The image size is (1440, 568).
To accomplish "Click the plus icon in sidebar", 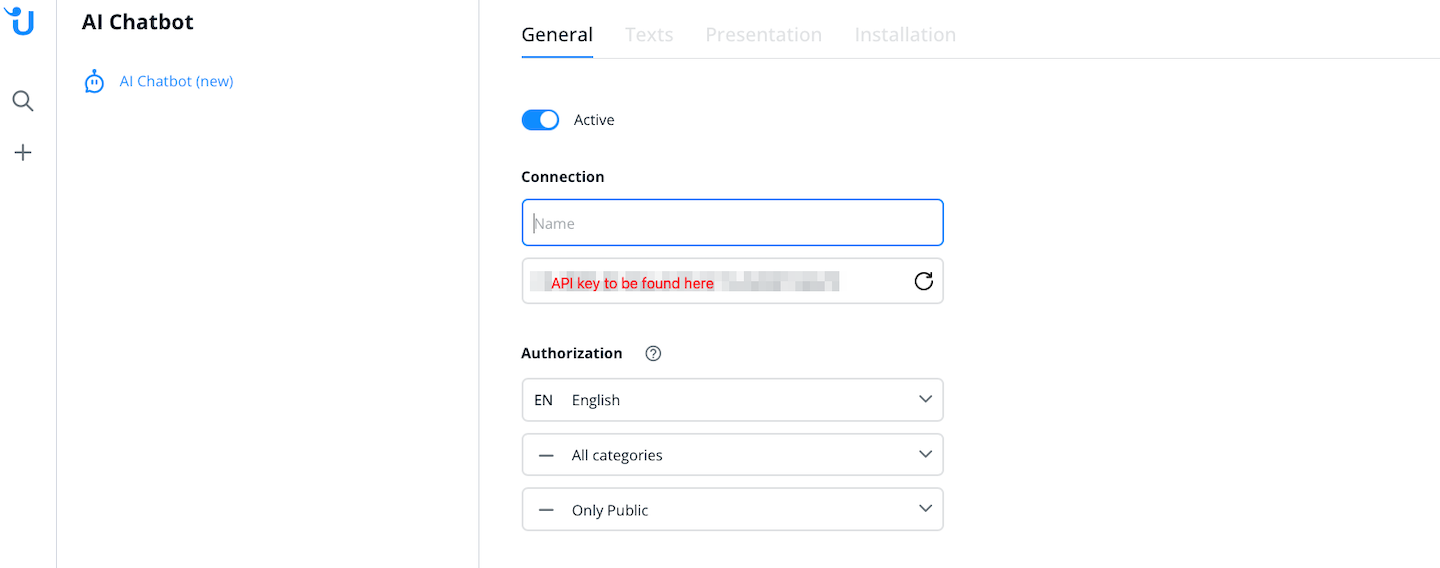I will coord(22,153).
